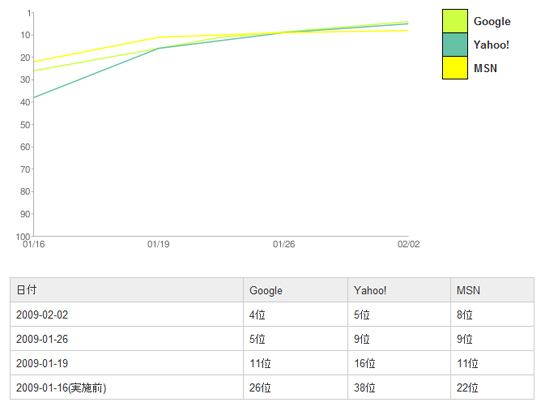This screenshot has width=545, height=411.
Task: Click the Google legend label
Action: 492,22
